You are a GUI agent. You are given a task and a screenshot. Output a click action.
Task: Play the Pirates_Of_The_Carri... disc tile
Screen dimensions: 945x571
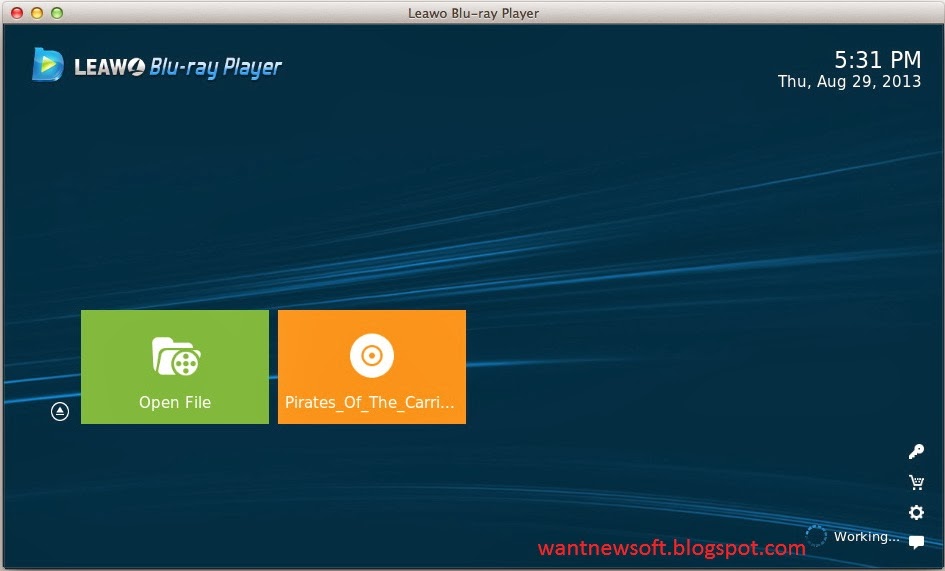click(372, 367)
